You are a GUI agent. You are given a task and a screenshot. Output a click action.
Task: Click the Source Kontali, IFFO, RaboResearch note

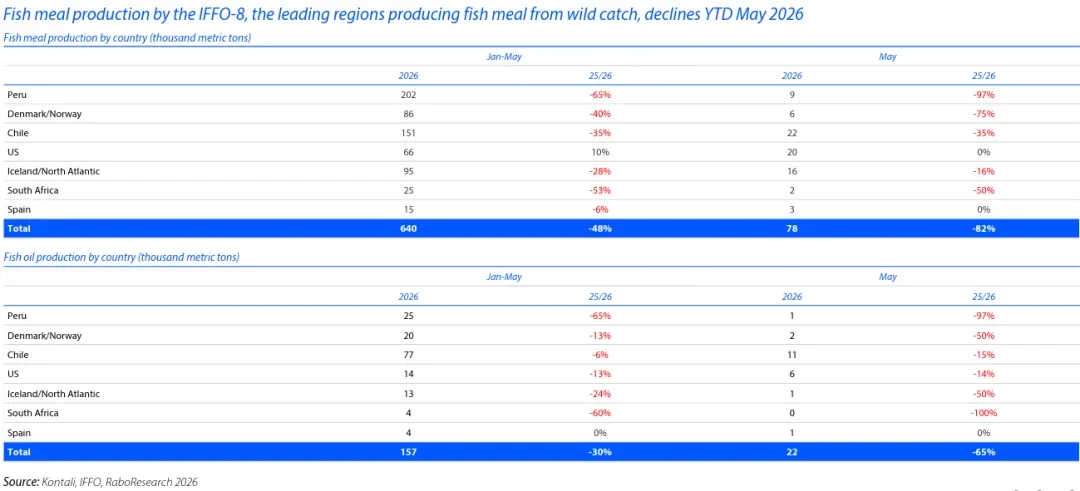101,482
